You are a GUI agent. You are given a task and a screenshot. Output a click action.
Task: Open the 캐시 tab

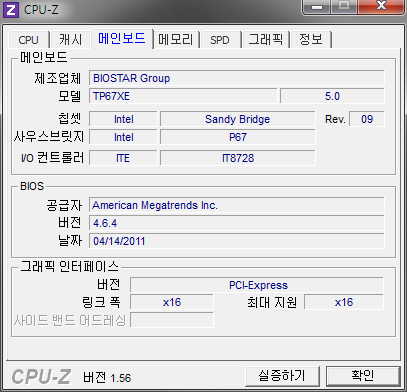[70, 40]
